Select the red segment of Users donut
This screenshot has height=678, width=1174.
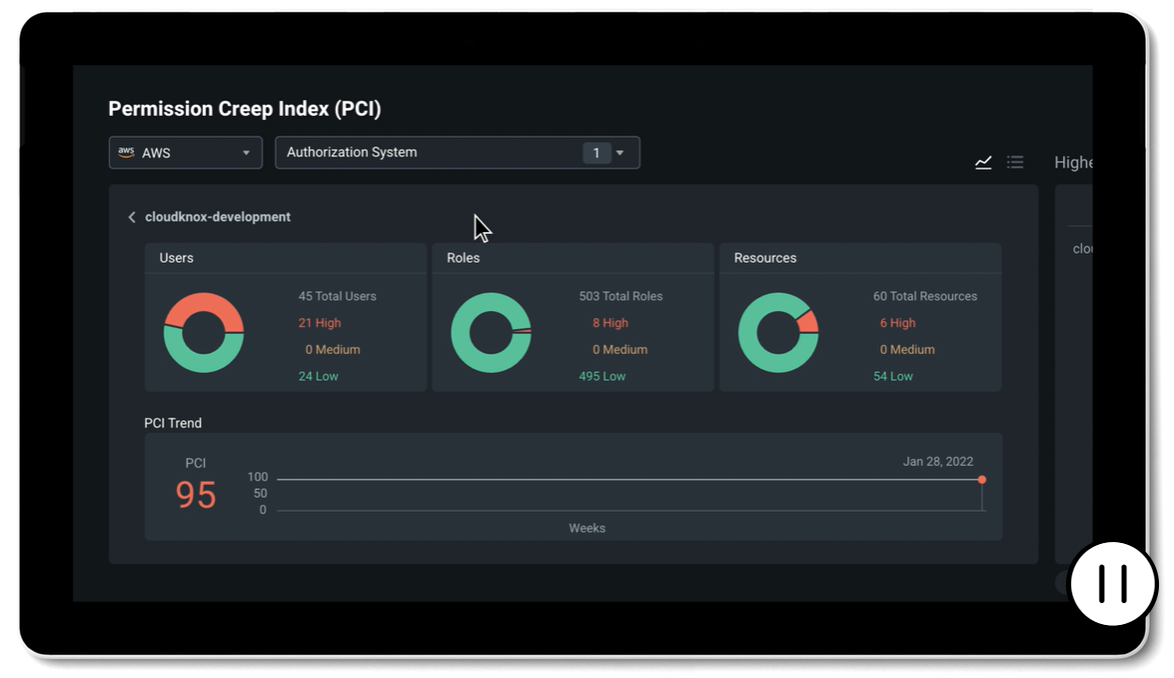(204, 311)
